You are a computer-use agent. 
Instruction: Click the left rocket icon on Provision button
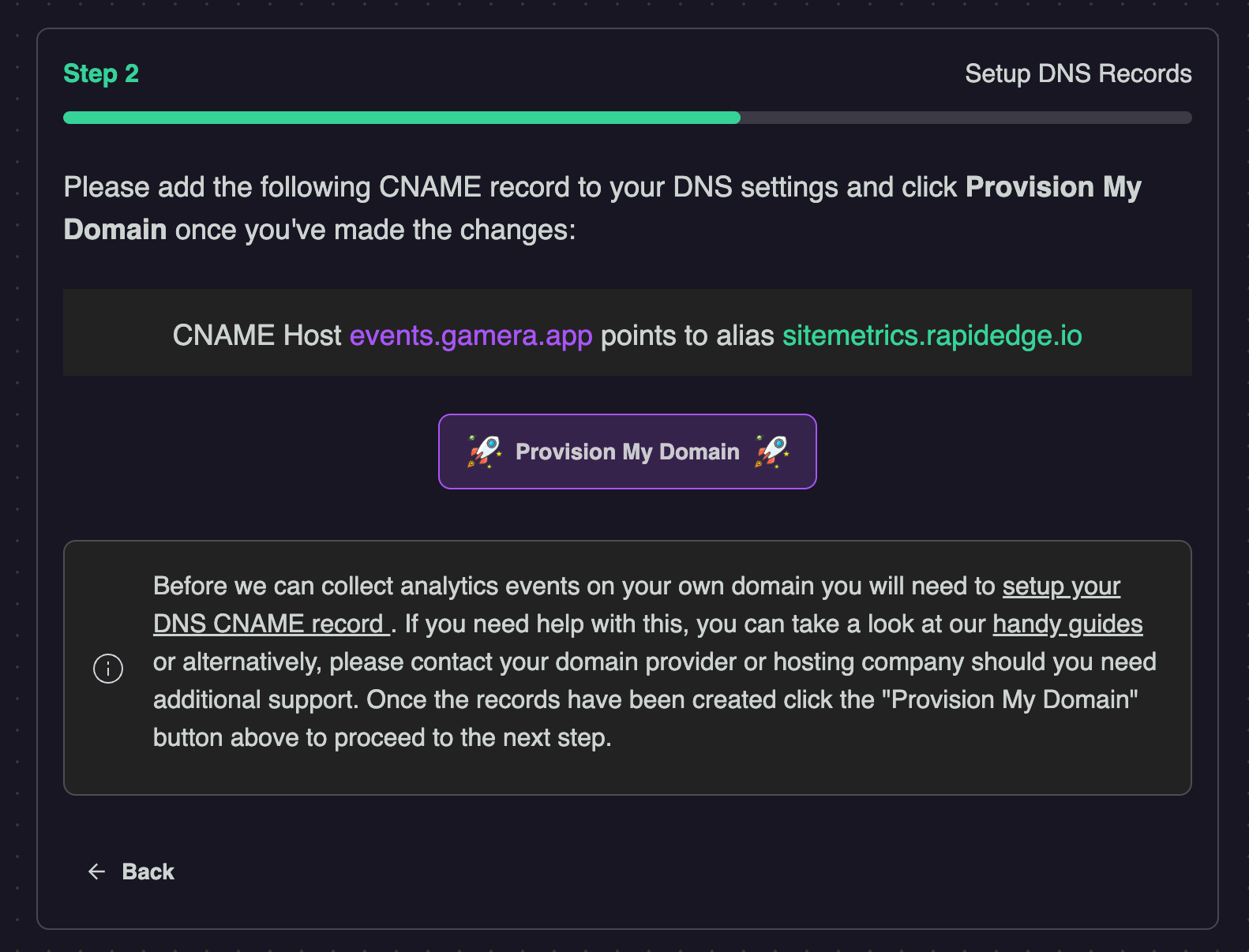(x=484, y=452)
